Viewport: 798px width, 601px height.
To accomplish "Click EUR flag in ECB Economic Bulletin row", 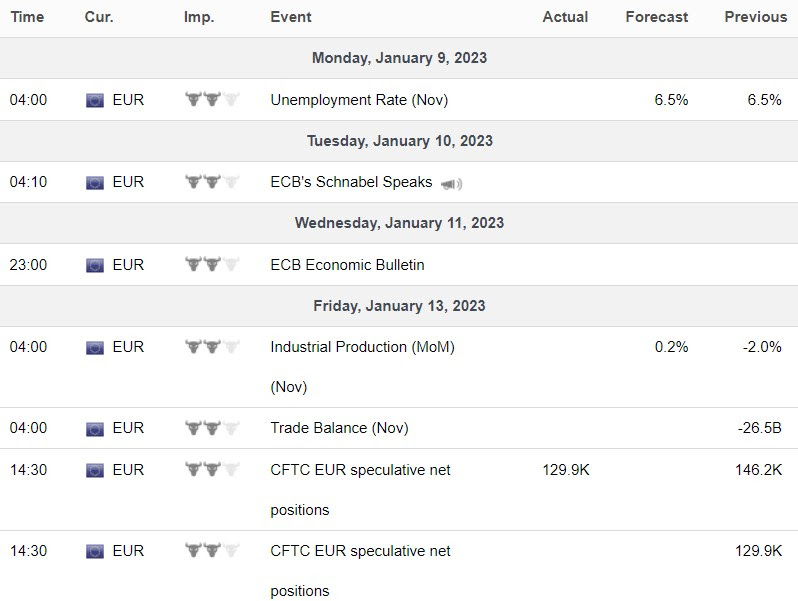I will coord(95,265).
